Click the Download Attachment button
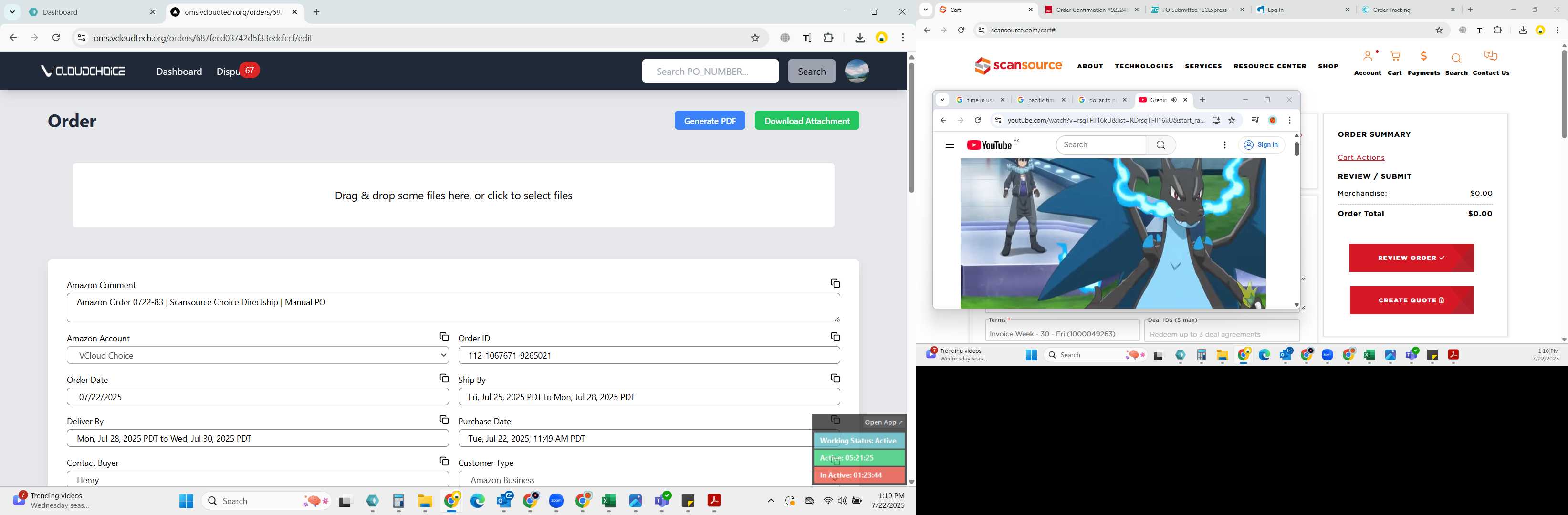This screenshot has width=1568, height=515. click(806, 120)
